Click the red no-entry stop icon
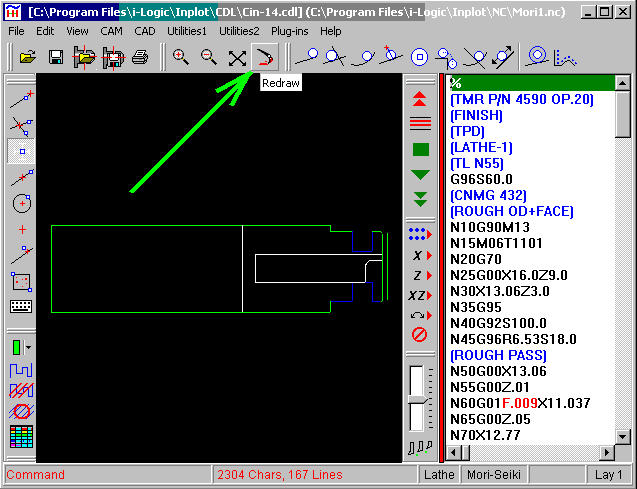 420,335
